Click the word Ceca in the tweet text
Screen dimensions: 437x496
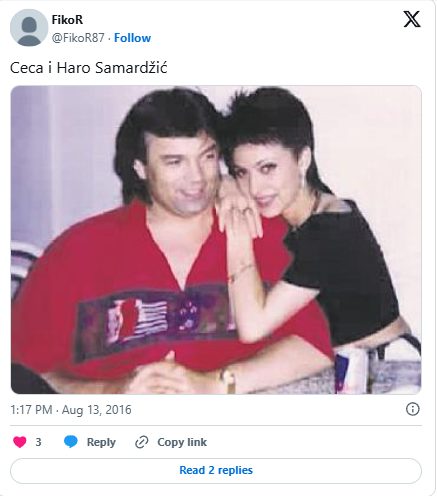pos(27,68)
